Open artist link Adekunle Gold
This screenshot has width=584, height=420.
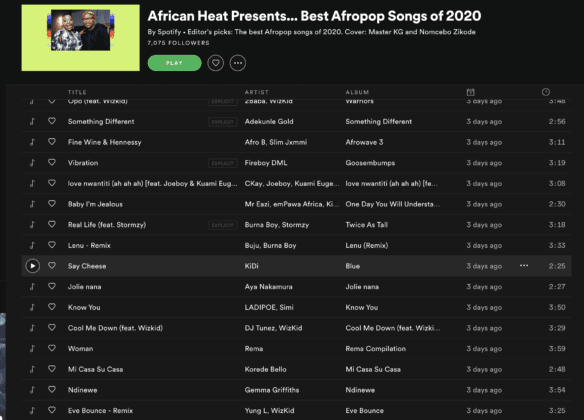(x=269, y=121)
